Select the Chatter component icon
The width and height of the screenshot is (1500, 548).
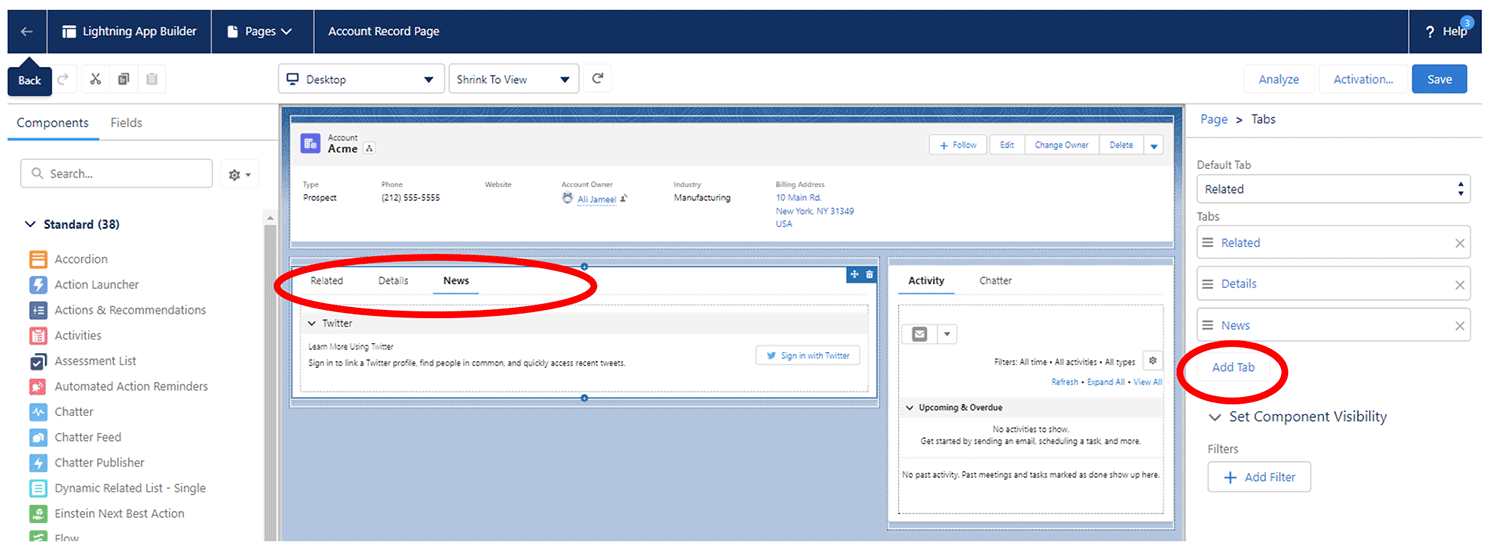click(x=38, y=412)
